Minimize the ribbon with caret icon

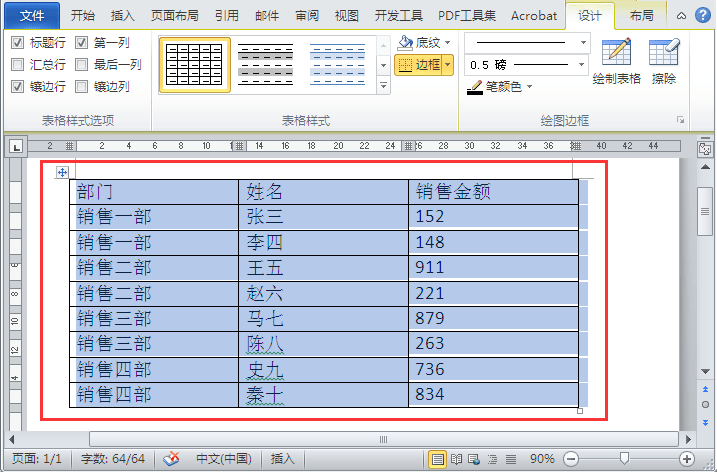click(x=681, y=16)
